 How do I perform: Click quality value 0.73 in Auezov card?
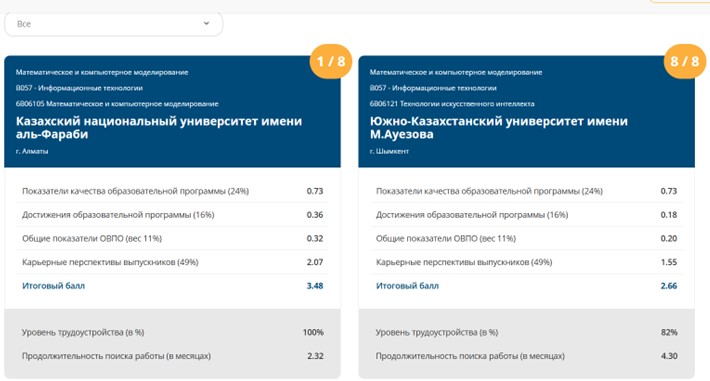pyautogui.click(x=669, y=191)
